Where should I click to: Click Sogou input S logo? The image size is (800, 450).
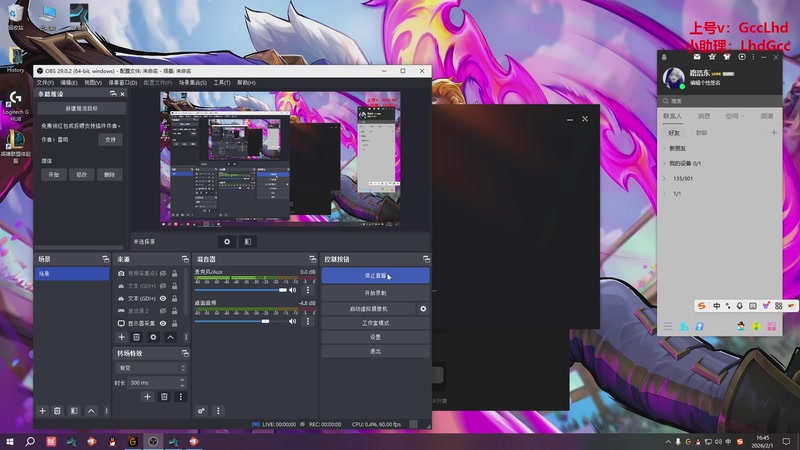tap(702, 306)
